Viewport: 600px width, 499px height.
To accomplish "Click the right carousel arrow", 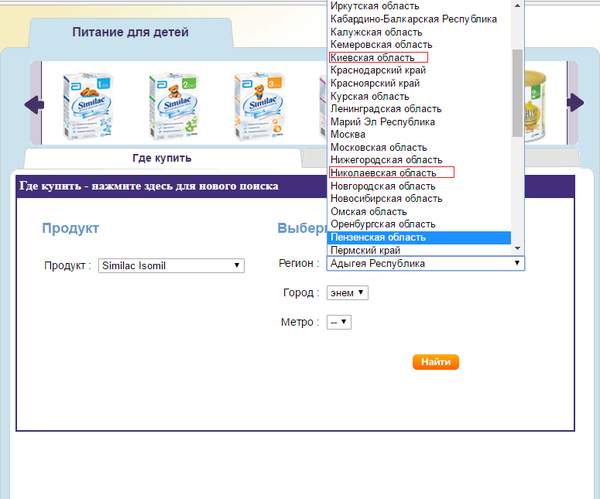I will tap(575, 103).
